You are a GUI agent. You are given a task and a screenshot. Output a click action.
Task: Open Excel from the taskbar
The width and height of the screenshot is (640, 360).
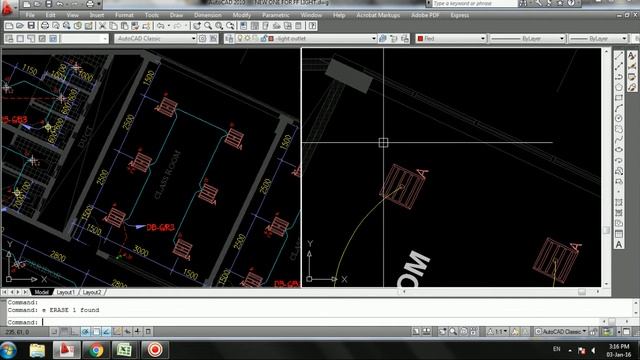pos(124,350)
